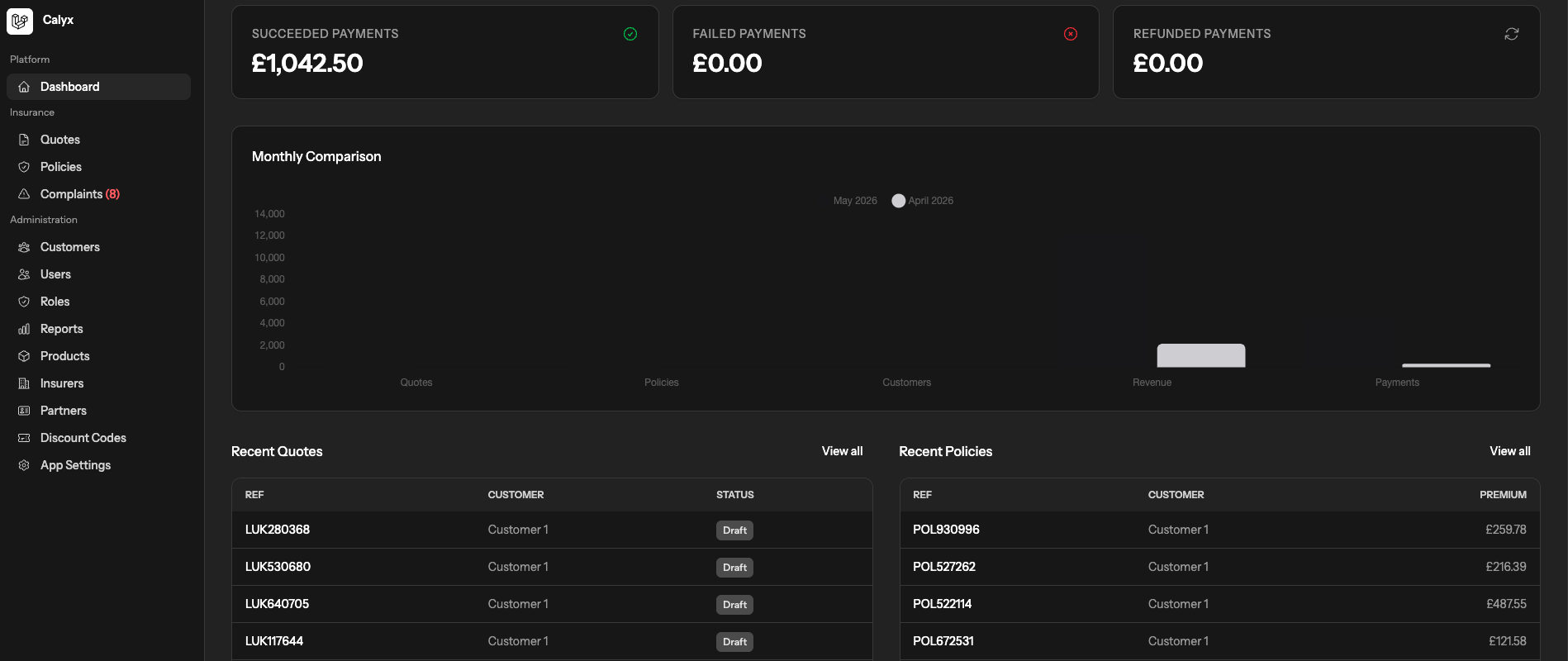Open policy POL527262
Screen dimensions: 1568x661
944,567
